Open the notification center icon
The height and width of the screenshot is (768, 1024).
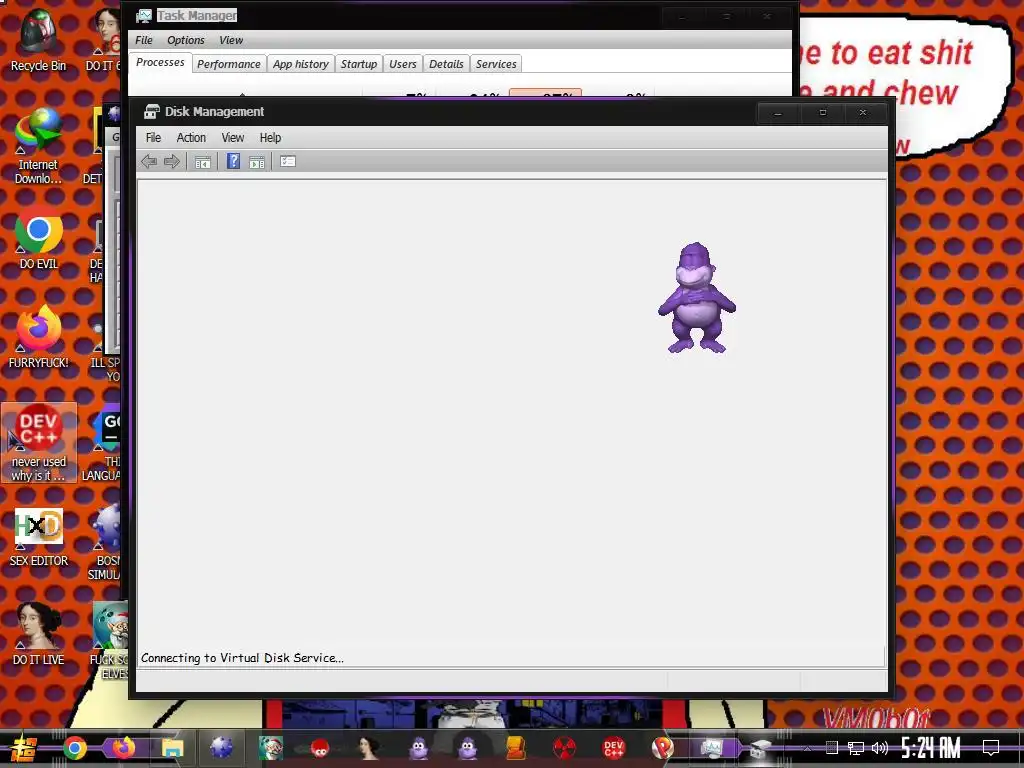(x=991, y=748)
